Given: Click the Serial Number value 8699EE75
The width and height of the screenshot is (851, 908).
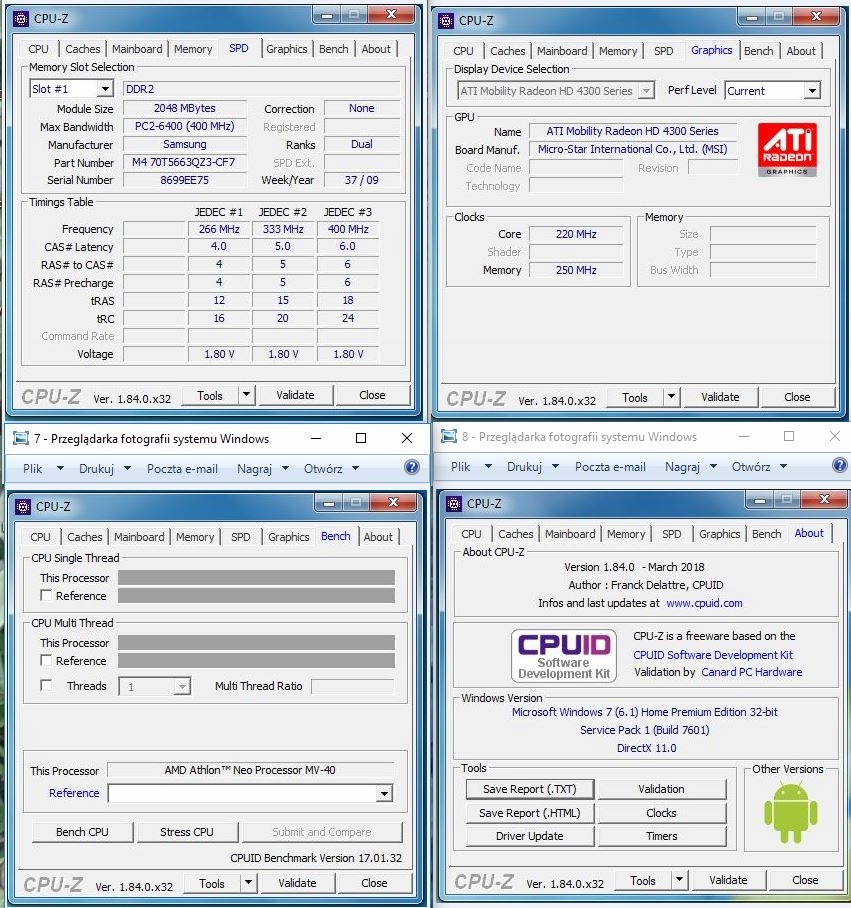Looking at the screenshot, I should (184, 180).
